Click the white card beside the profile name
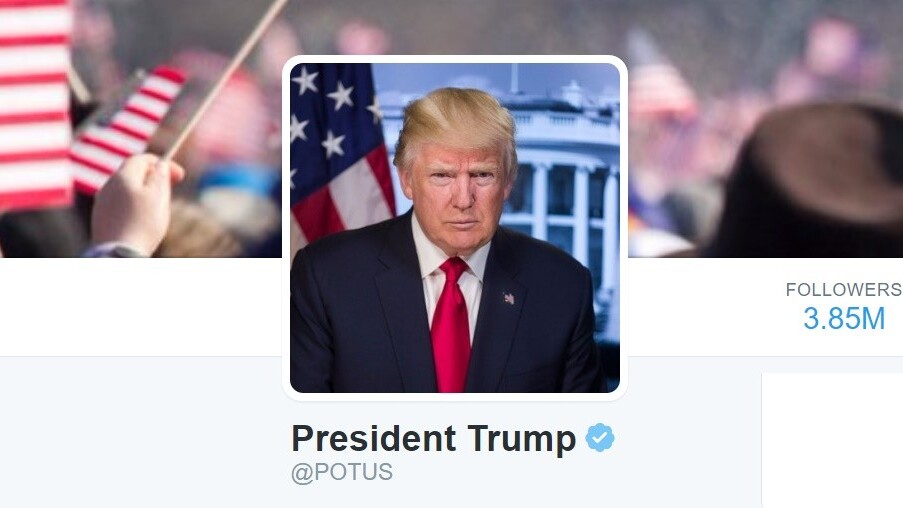This screenshot has height=508, width=903. click(x=832, y=441)
